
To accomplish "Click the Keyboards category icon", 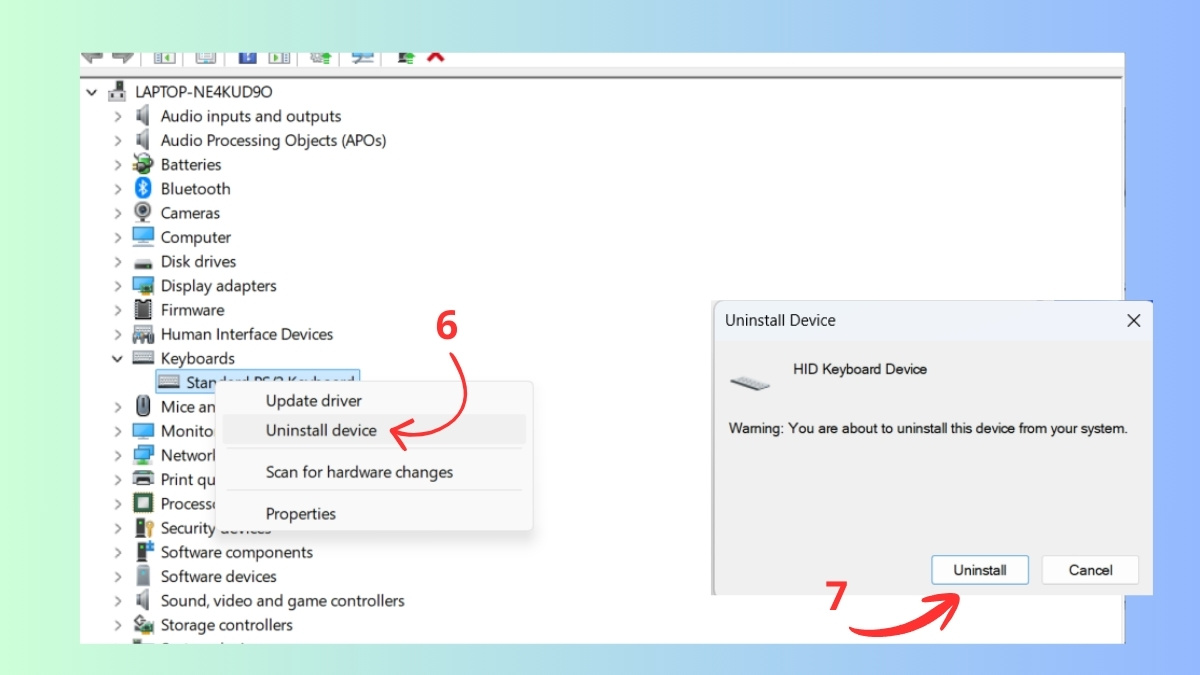I will tap(143, 358).
